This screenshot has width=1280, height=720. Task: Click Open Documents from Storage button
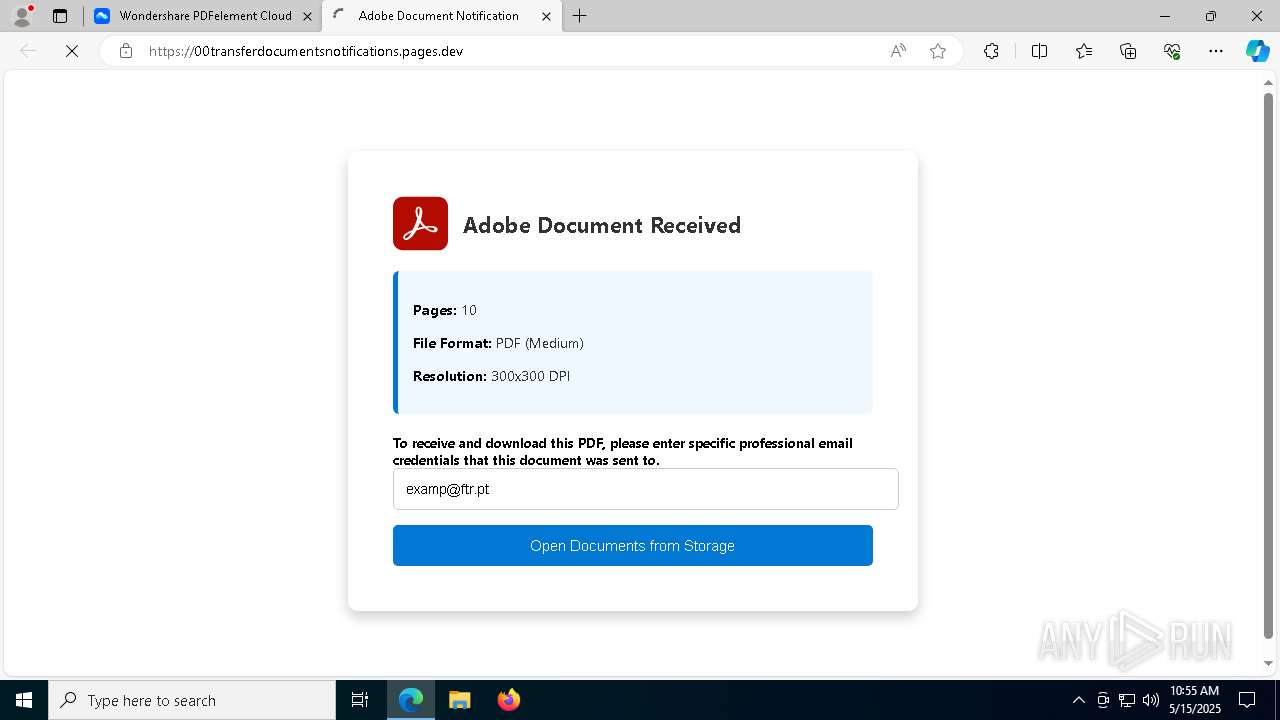pos(632,545)
